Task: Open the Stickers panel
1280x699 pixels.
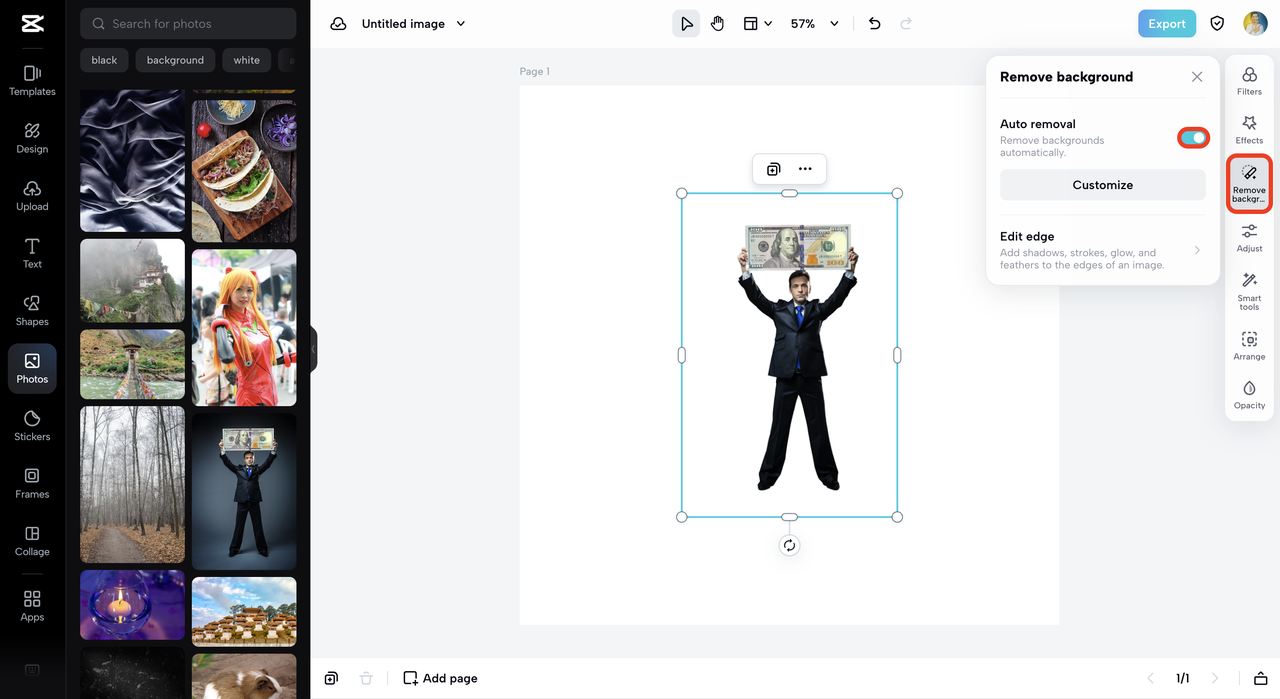Action: pos(32,426)
